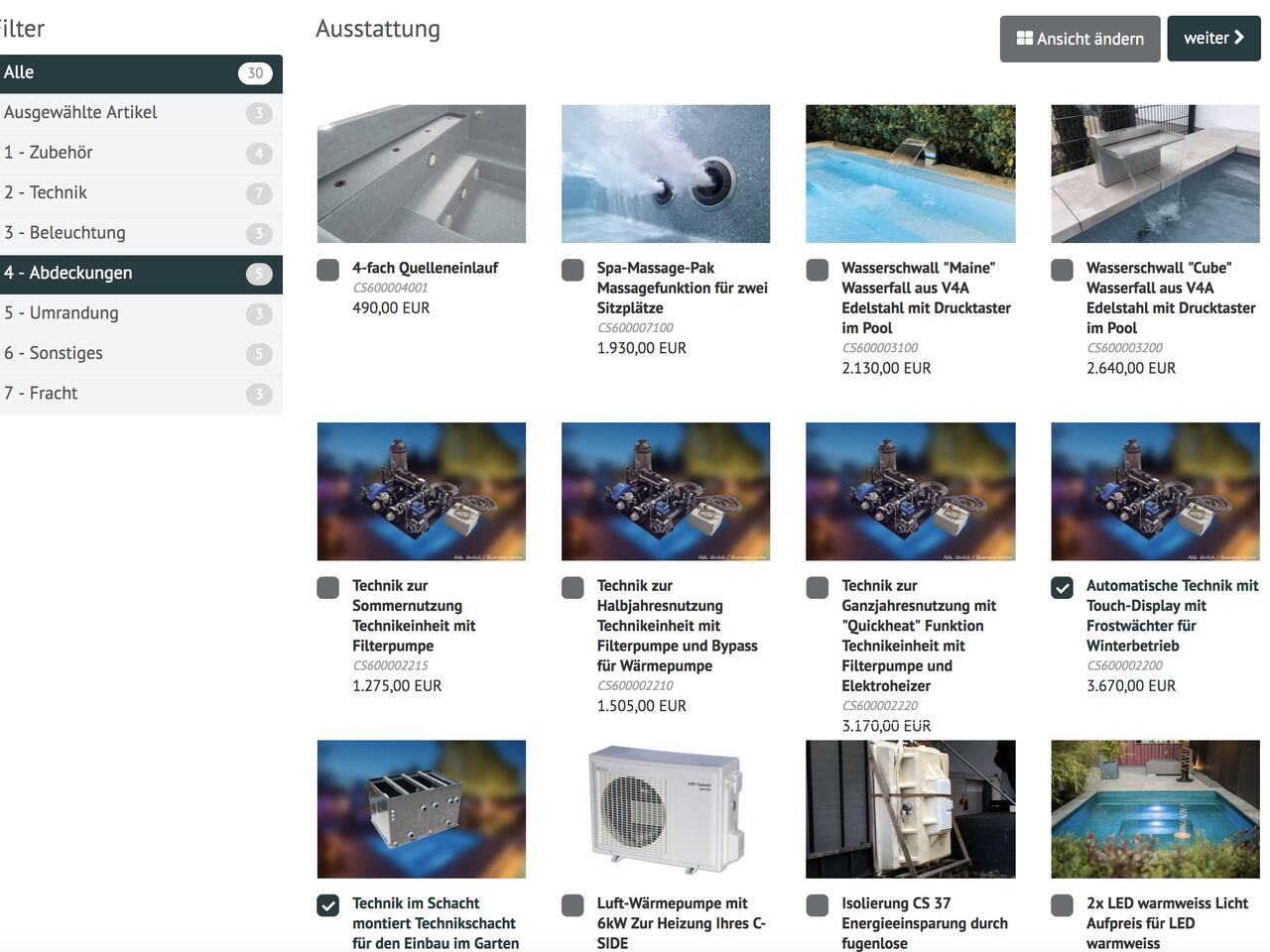The height and width of the screenshot is (952, 1270).
Task: Tick the 'Spa-Massage-Pak' checkbox
Action: pyautogui.click(x=572, y=270)
